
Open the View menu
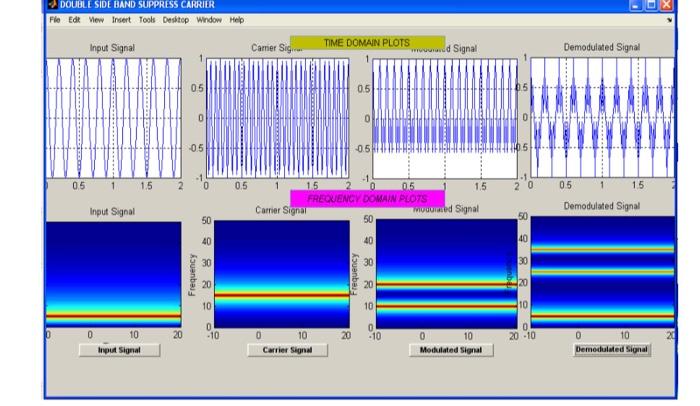tap(96, 20)
